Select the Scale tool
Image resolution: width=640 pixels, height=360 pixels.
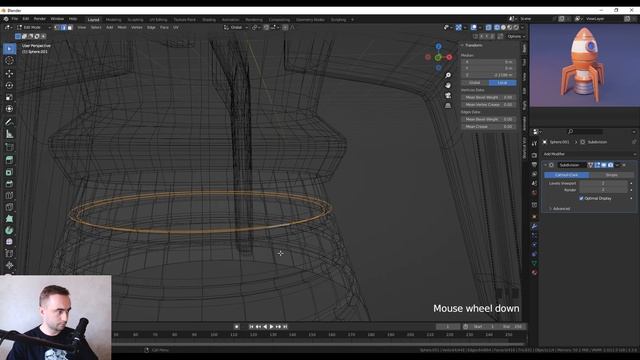[9, 97]
